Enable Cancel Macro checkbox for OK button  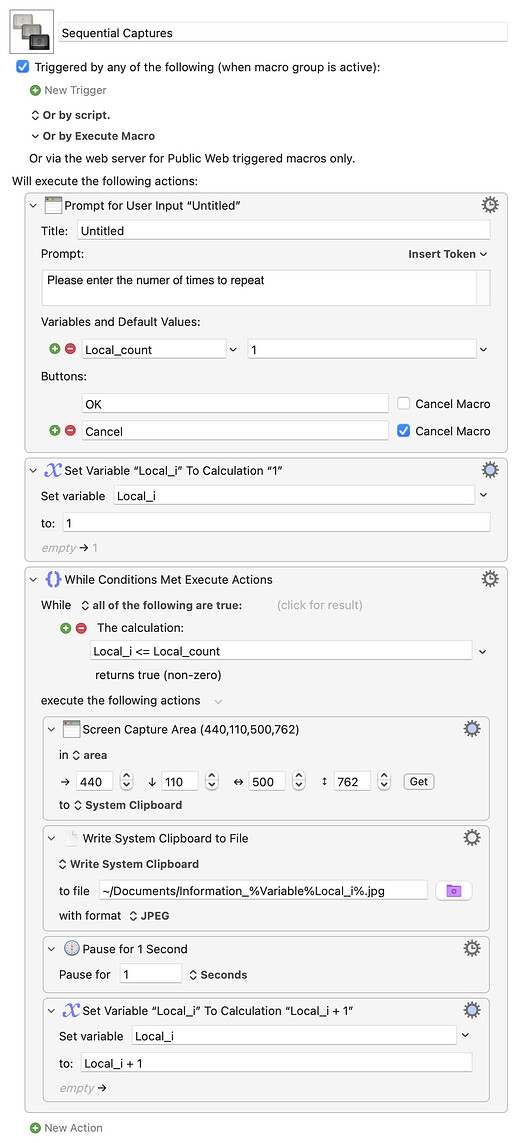[403, 403]
